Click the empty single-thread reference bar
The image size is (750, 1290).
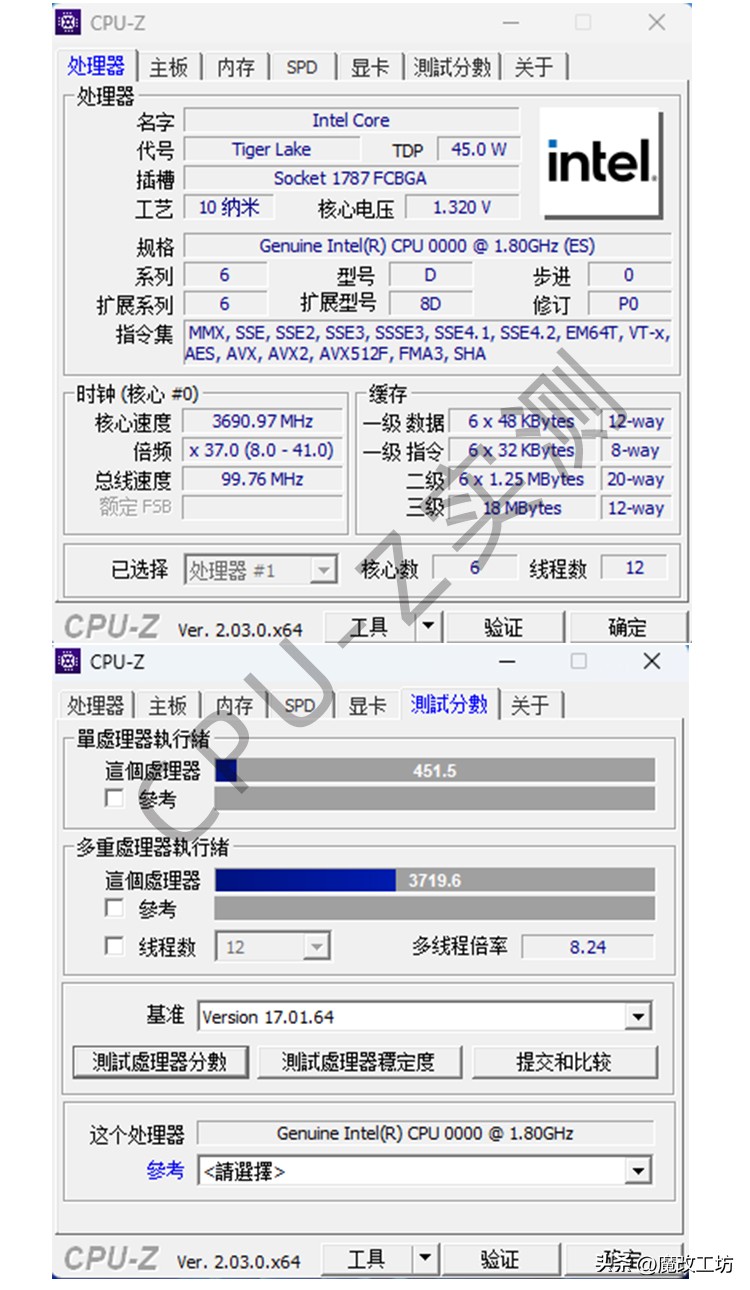(x=435, y=798)
